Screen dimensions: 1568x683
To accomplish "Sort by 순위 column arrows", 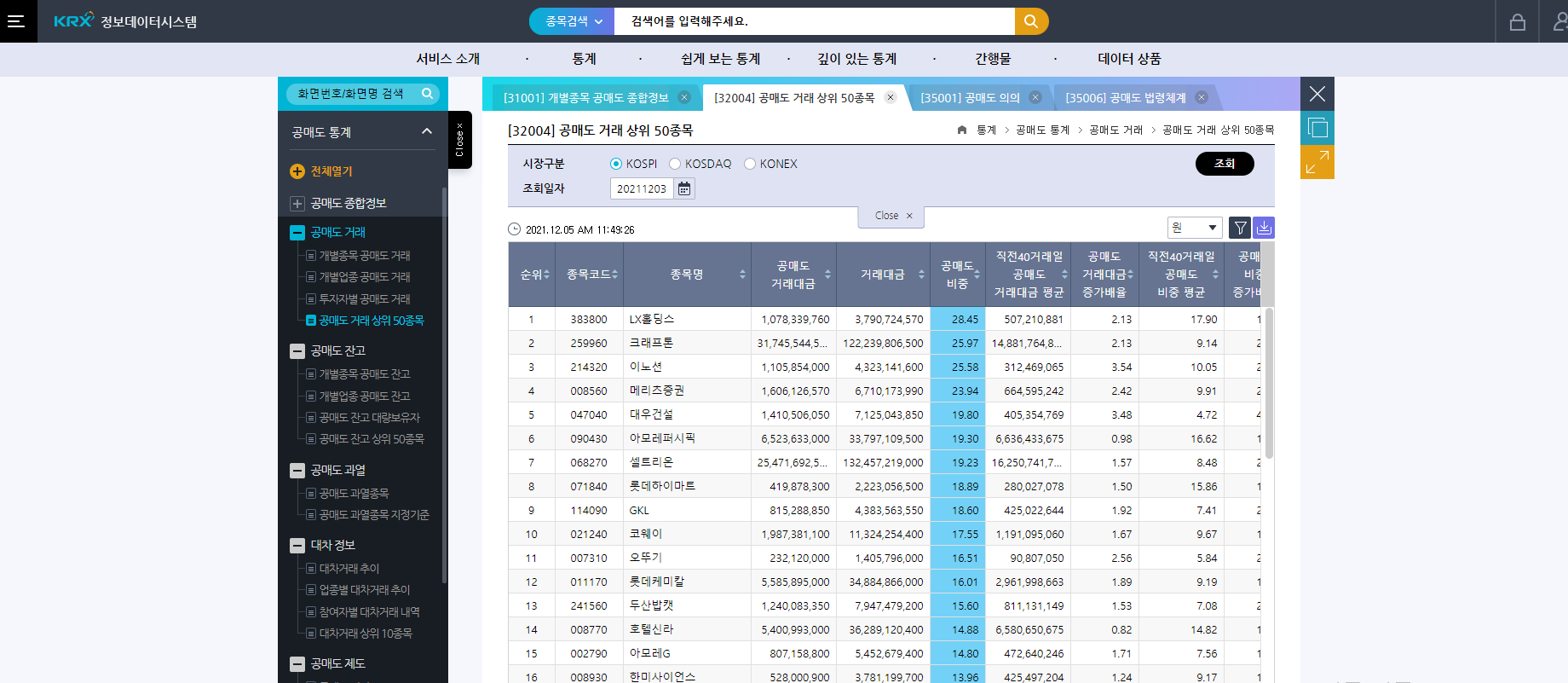I will tap(547, 274).
